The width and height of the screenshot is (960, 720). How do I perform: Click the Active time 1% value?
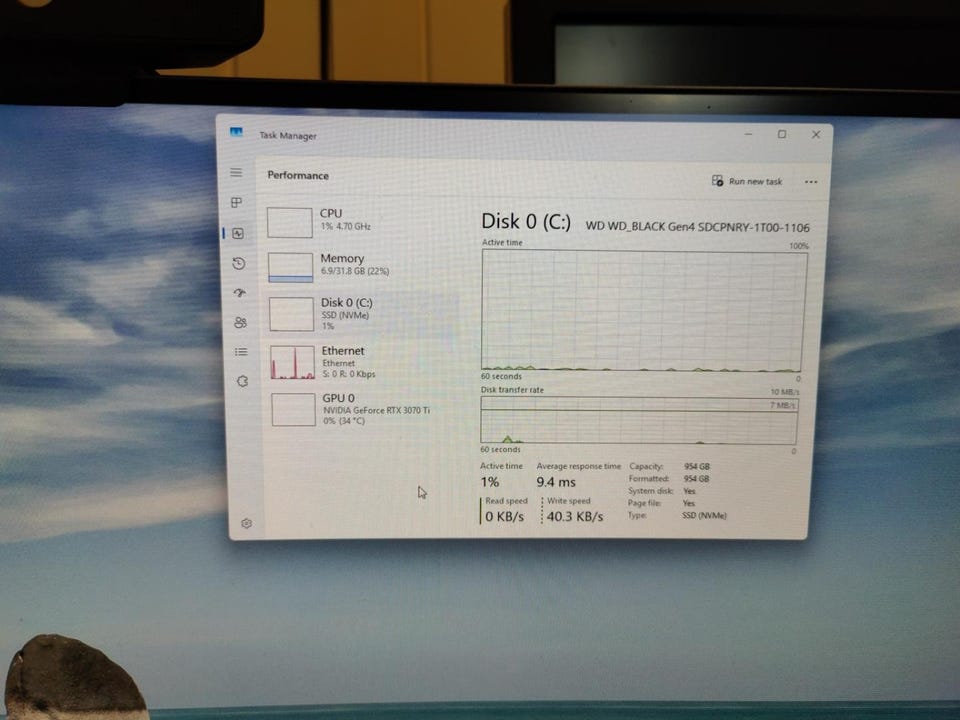click(490, 482)
